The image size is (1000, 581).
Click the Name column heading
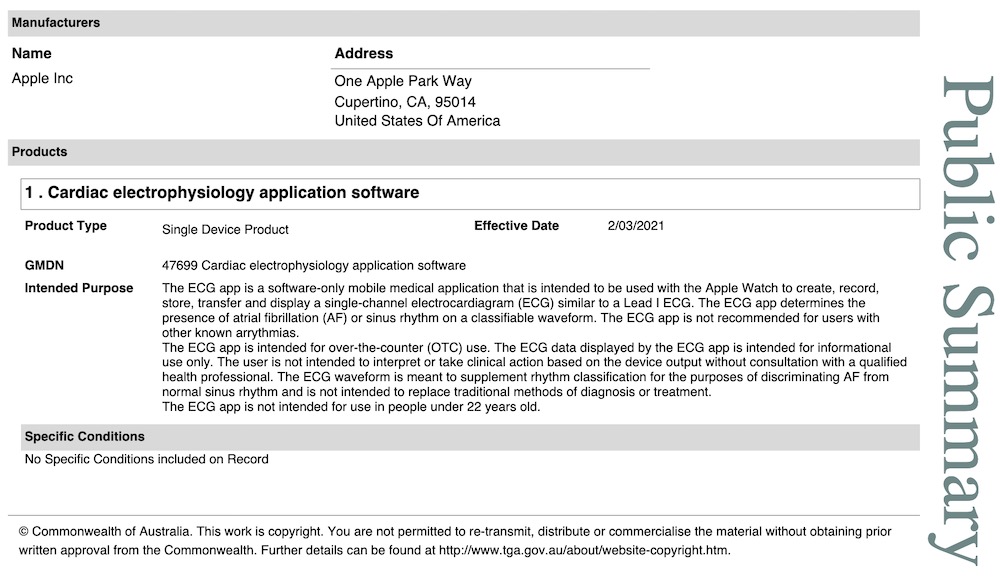[x=32, y=53]
